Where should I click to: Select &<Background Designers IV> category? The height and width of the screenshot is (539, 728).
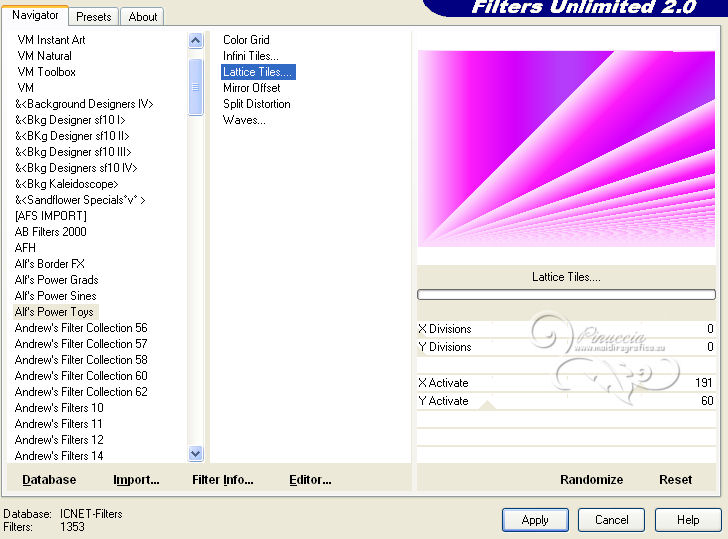(x=84, y=104)
